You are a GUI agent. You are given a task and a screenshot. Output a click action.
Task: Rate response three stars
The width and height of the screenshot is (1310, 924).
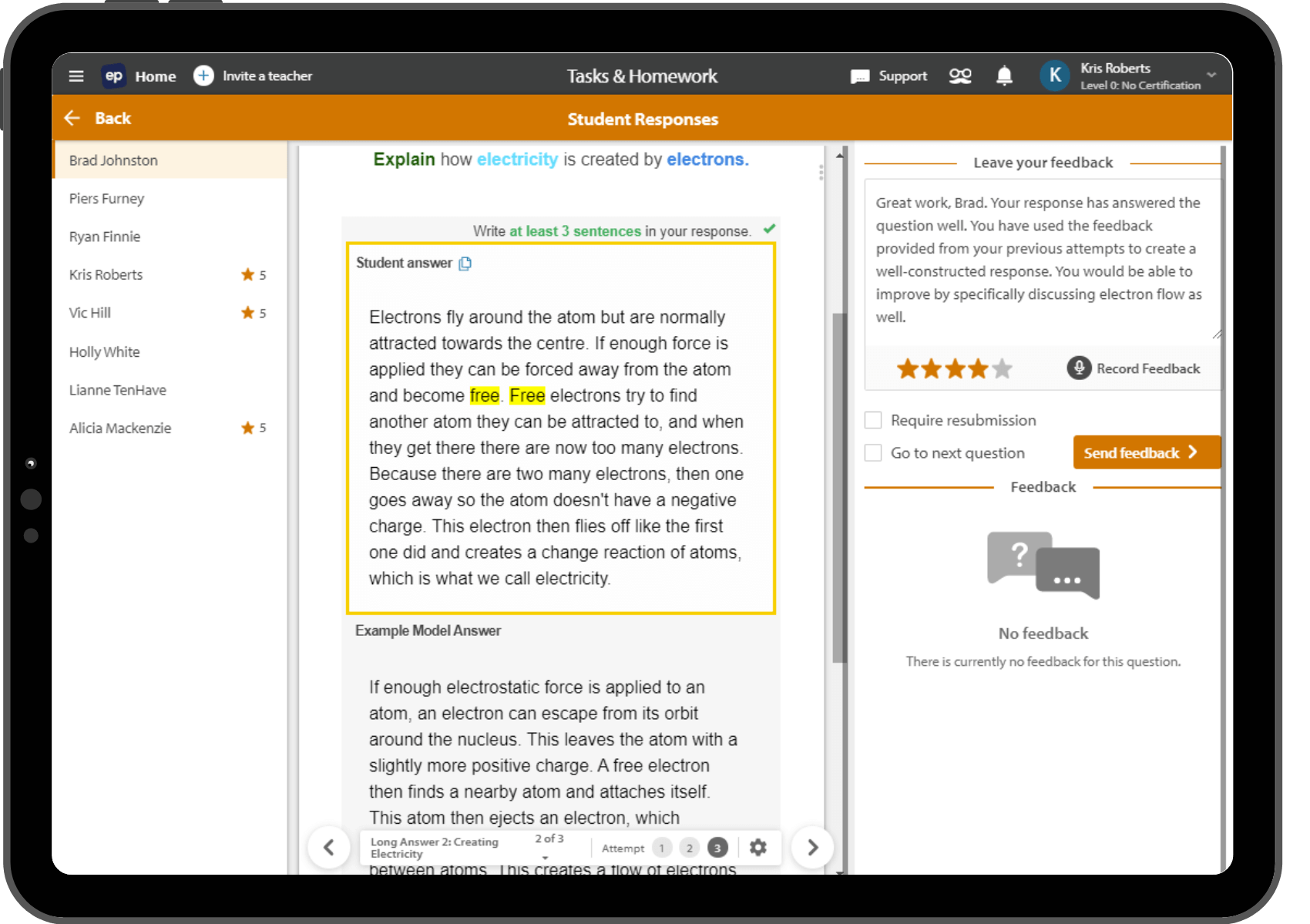tap(956, 369)
